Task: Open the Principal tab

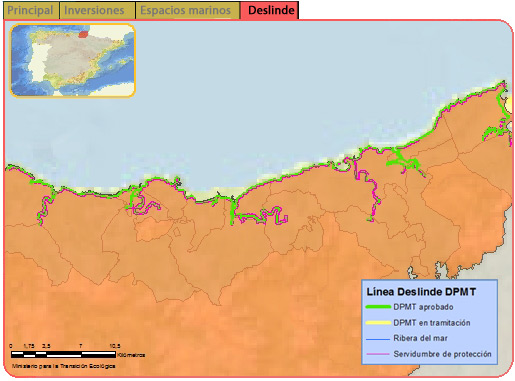Action: [30, 10]
